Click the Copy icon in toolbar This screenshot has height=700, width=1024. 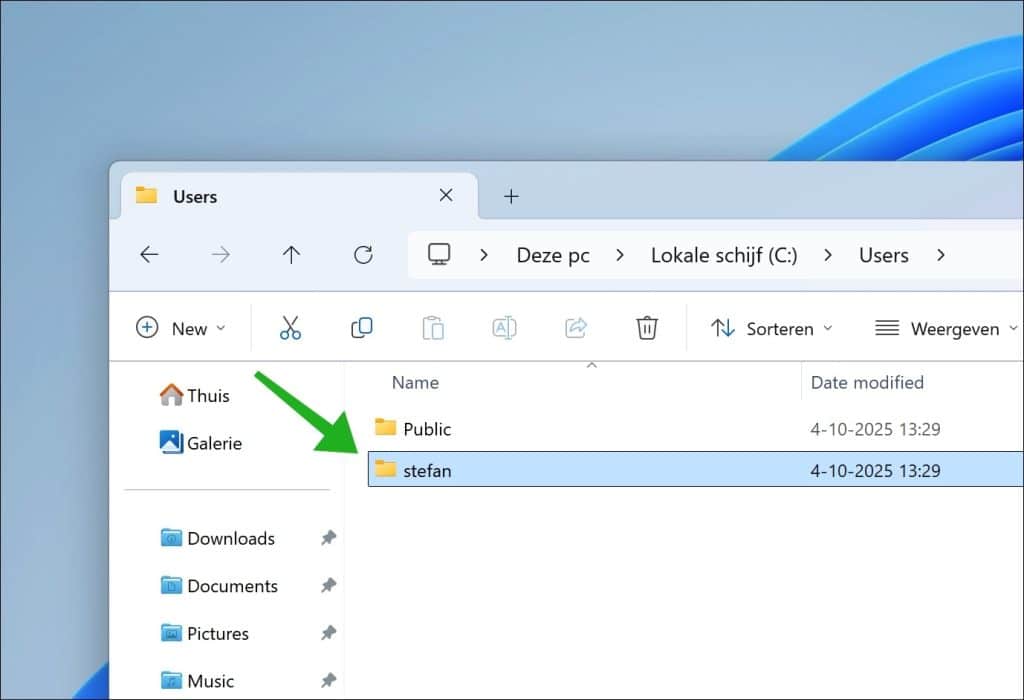(x=361, y=328)
